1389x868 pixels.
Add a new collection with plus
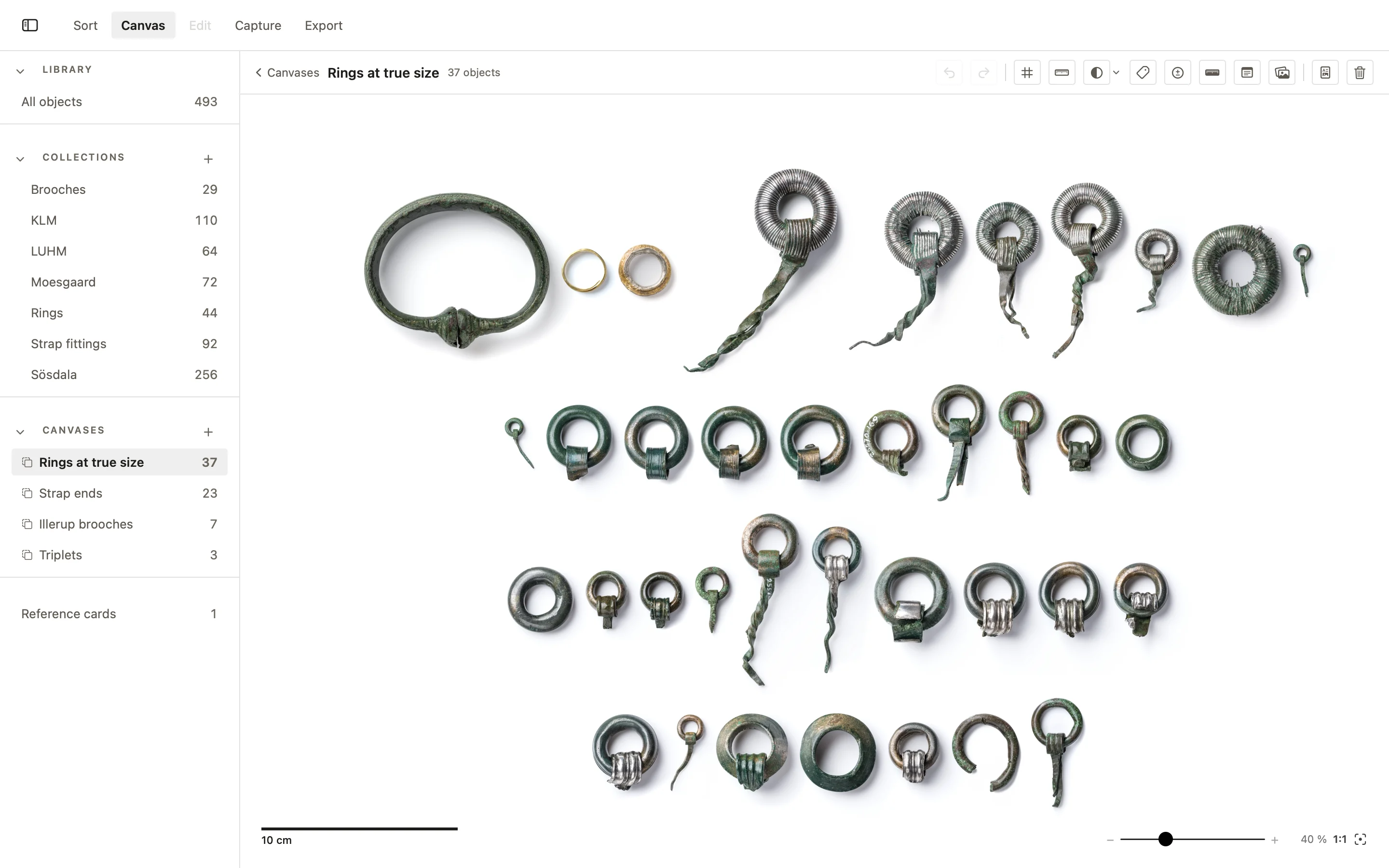pyautogui.click(x=208, y=159)
